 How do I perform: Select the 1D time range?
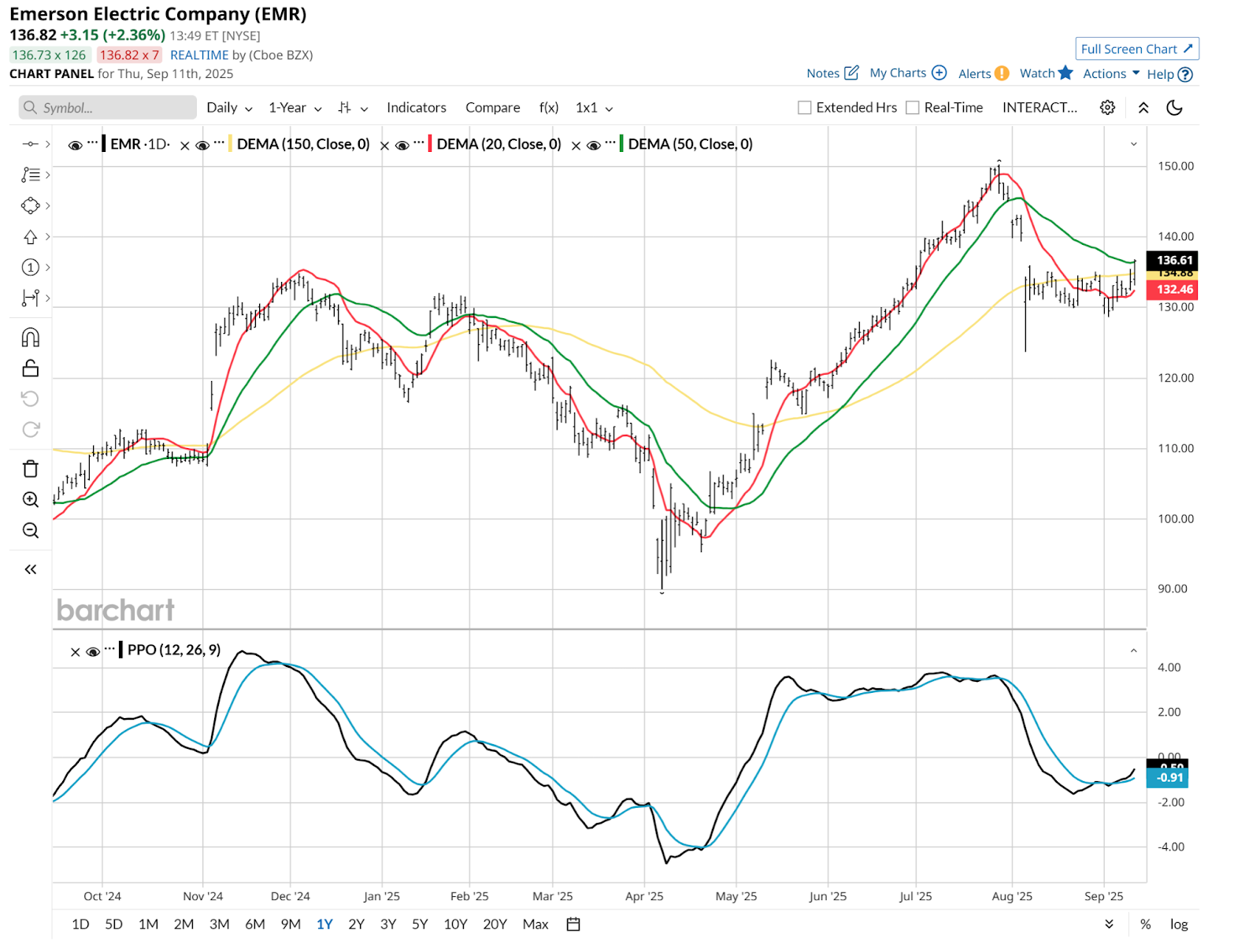tap(80, 924)
